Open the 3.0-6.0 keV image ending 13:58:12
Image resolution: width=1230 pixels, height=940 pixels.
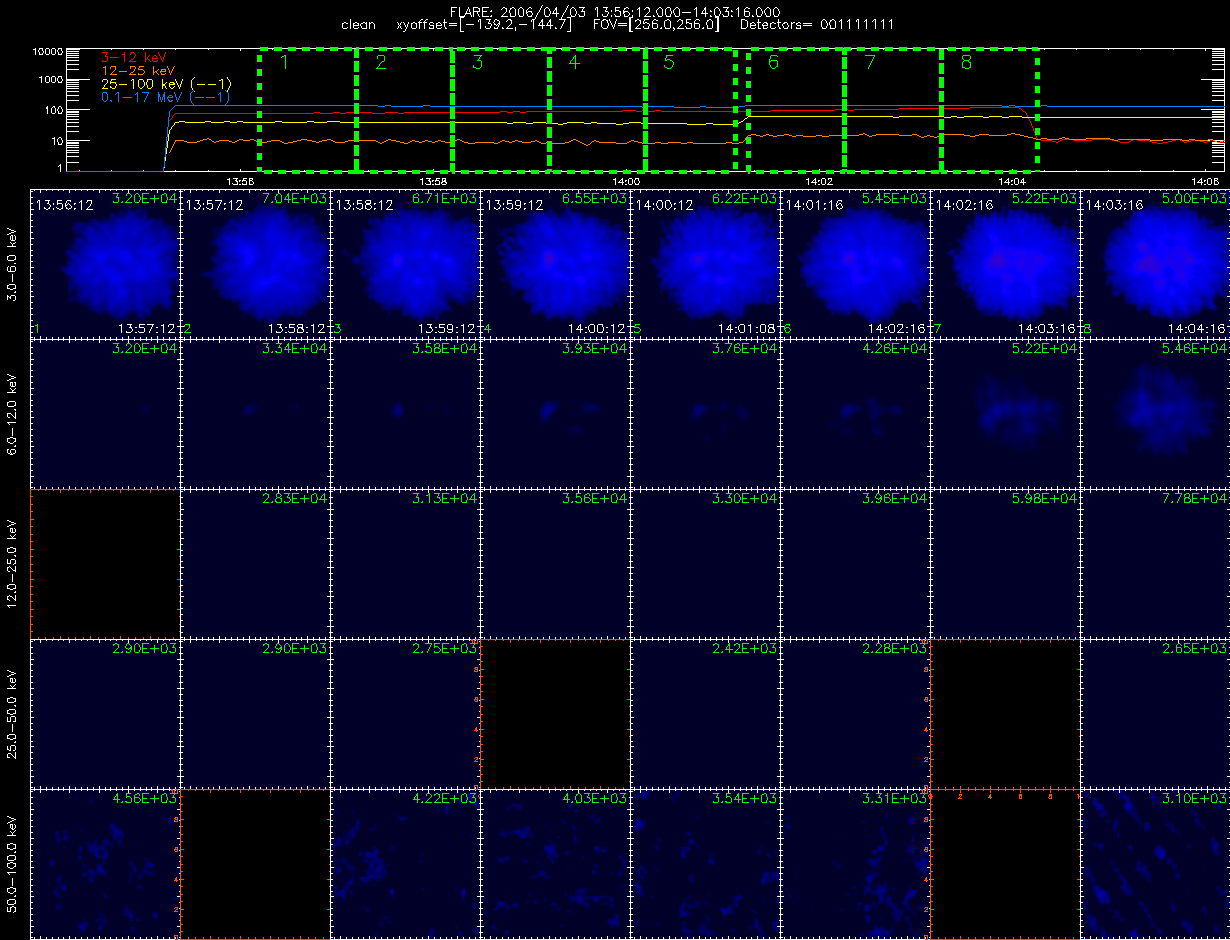coord(255,263)
